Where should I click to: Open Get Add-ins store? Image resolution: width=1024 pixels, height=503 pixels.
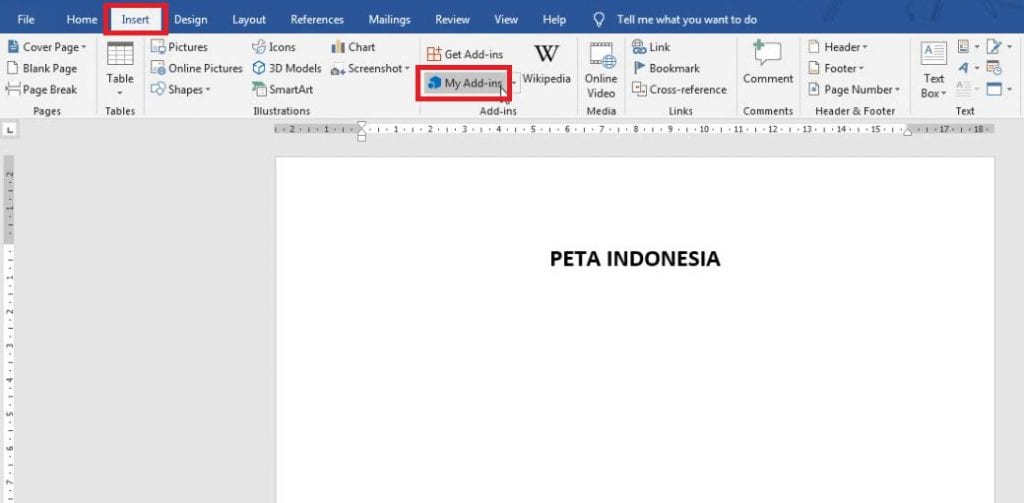[465, 54]
